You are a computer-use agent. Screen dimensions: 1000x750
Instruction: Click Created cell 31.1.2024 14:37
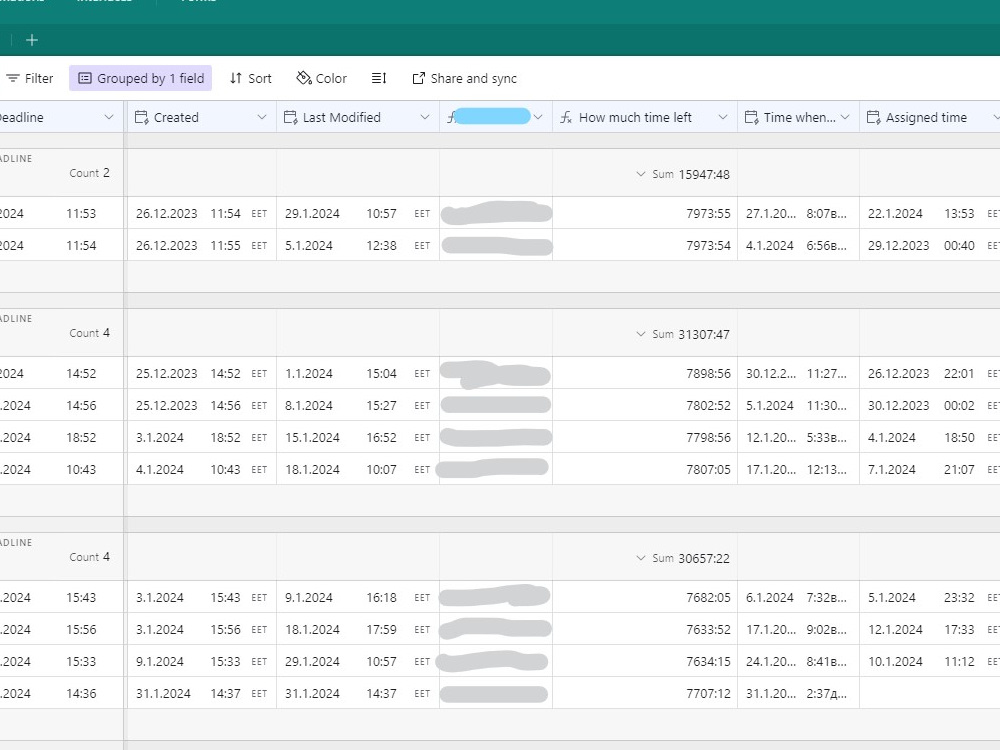tap(202, 693)
